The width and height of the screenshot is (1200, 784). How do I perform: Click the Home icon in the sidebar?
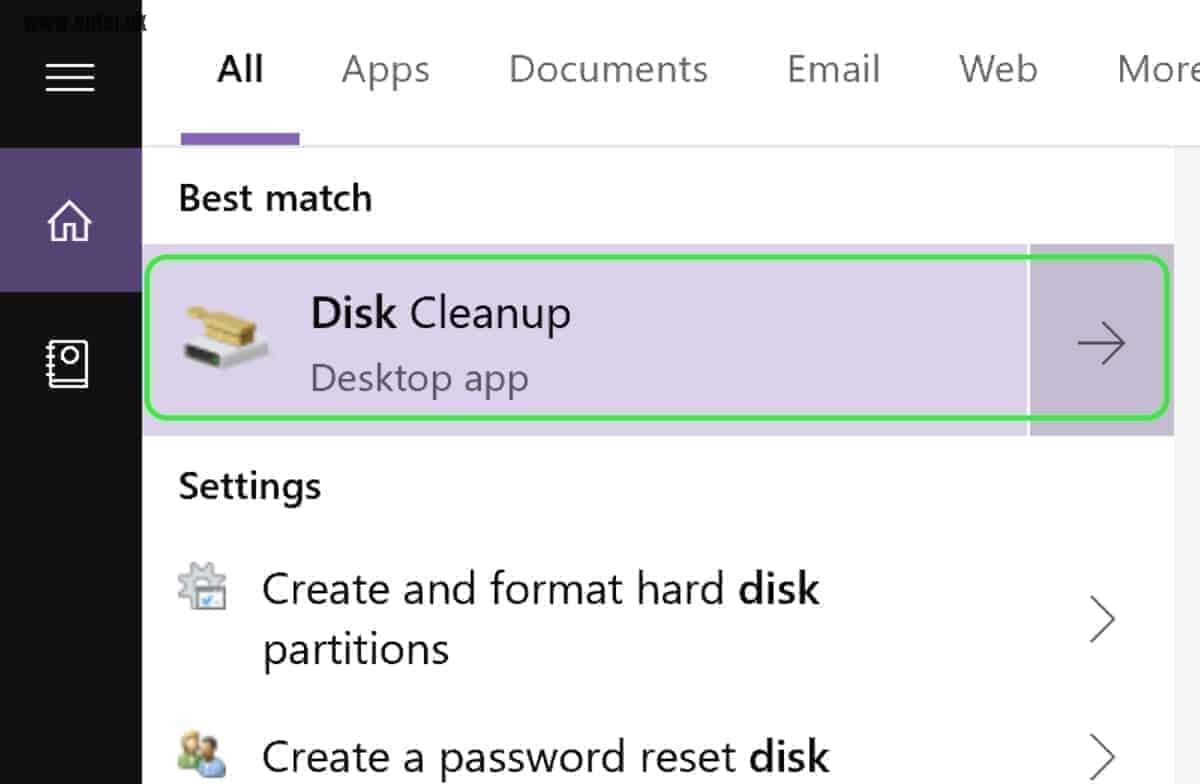coord(70,221)
